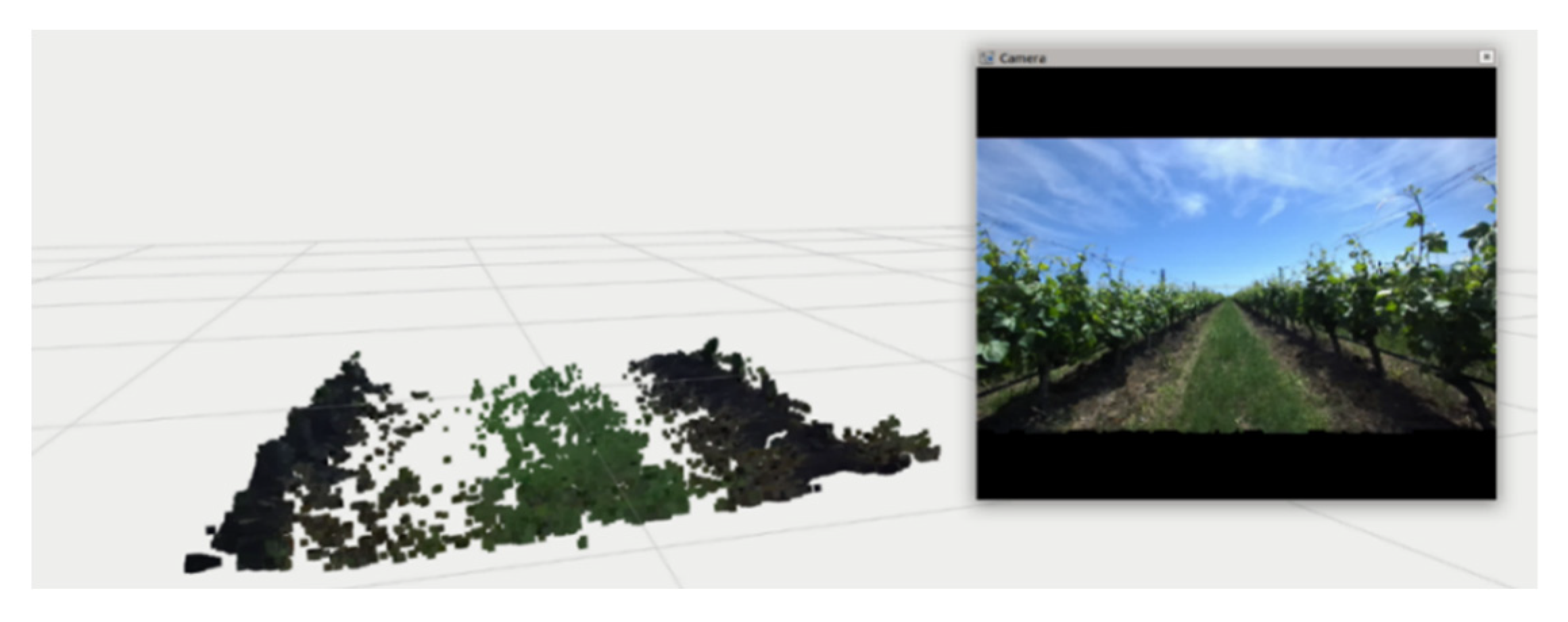This screenshot has height=622, width=1568.
Task: Click the peak of the right dark cluster
Action: point(710,345)
